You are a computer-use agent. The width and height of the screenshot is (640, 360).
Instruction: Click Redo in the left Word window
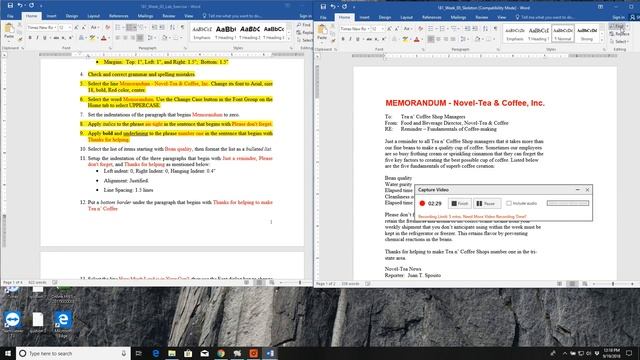(31, 6)
